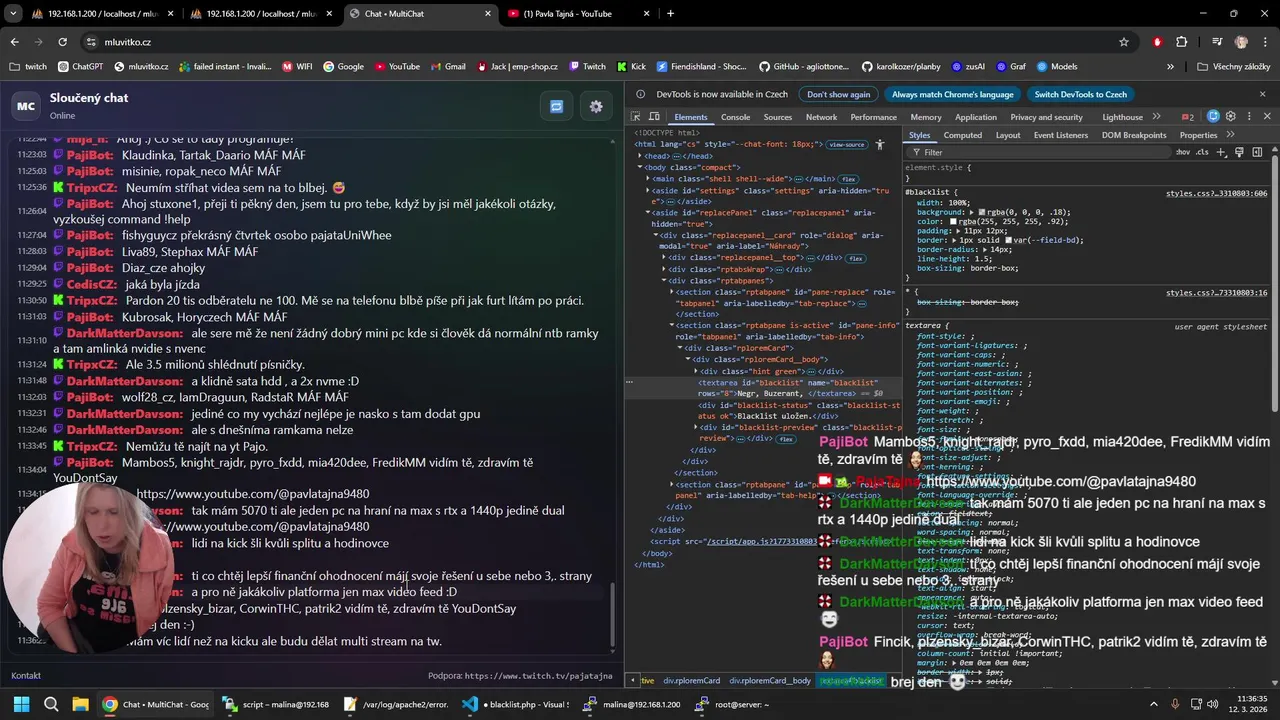Open DevTools settings gear
Viewport: 1280px width, 720px height.
(x=1231, y=117)
